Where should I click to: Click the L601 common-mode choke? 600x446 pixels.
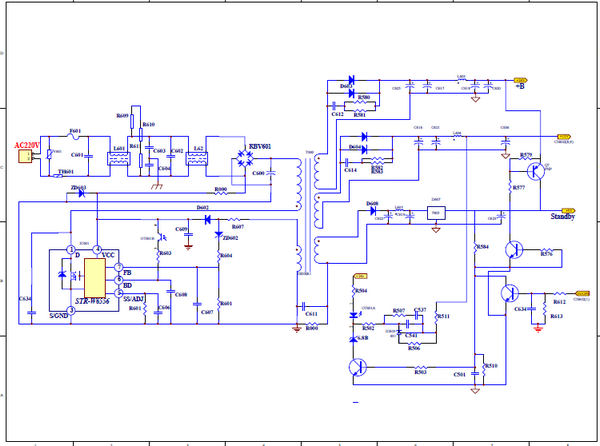121,160
